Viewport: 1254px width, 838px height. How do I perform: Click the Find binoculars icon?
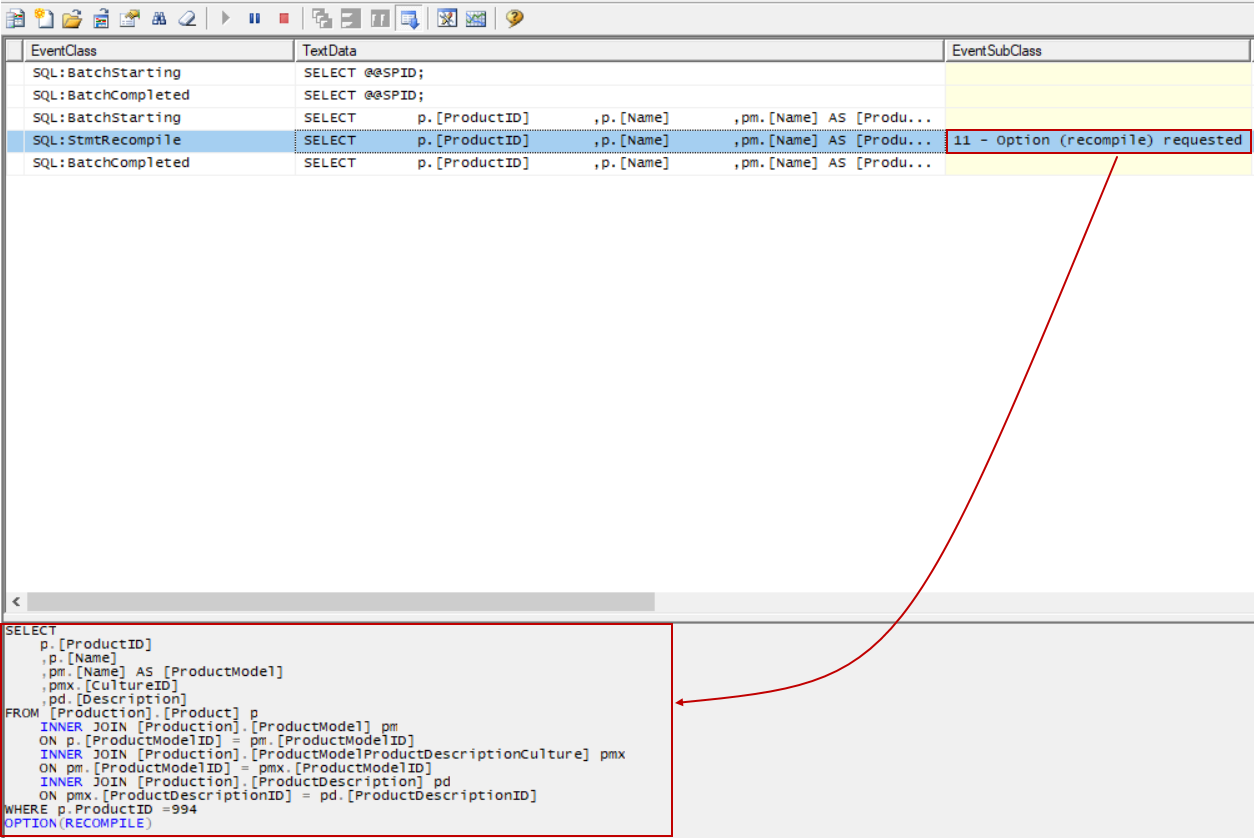159,18
